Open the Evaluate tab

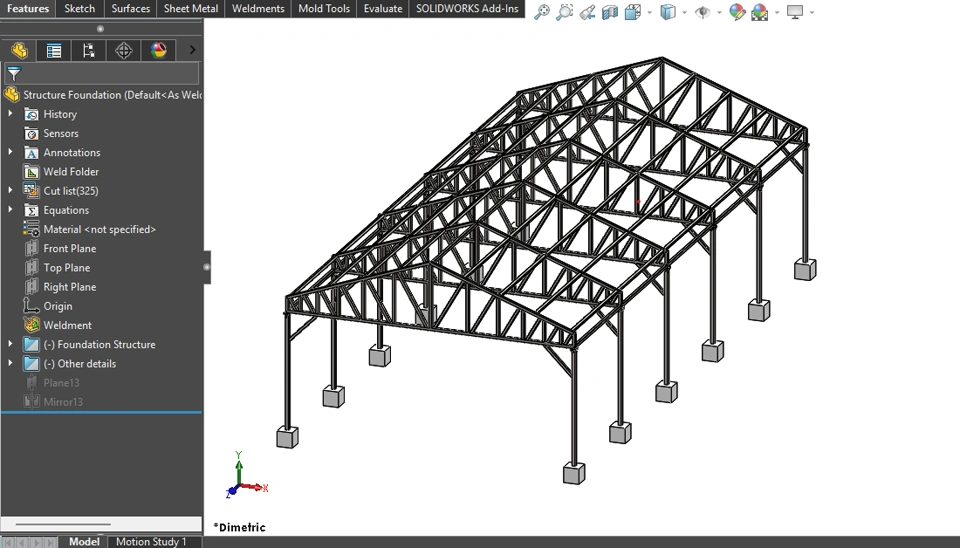pos(383,9)
